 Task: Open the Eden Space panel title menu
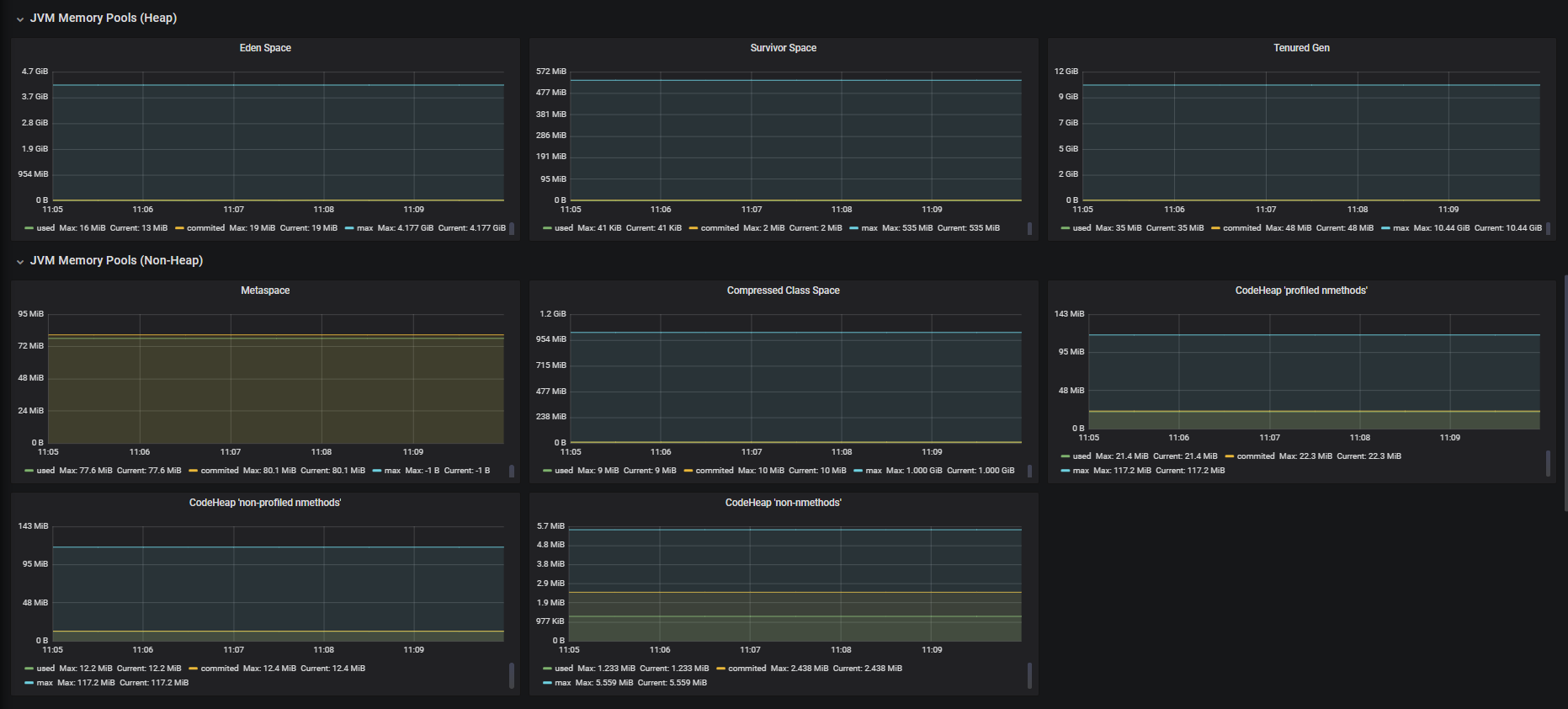pyautogui.click(x=265, y=48)
